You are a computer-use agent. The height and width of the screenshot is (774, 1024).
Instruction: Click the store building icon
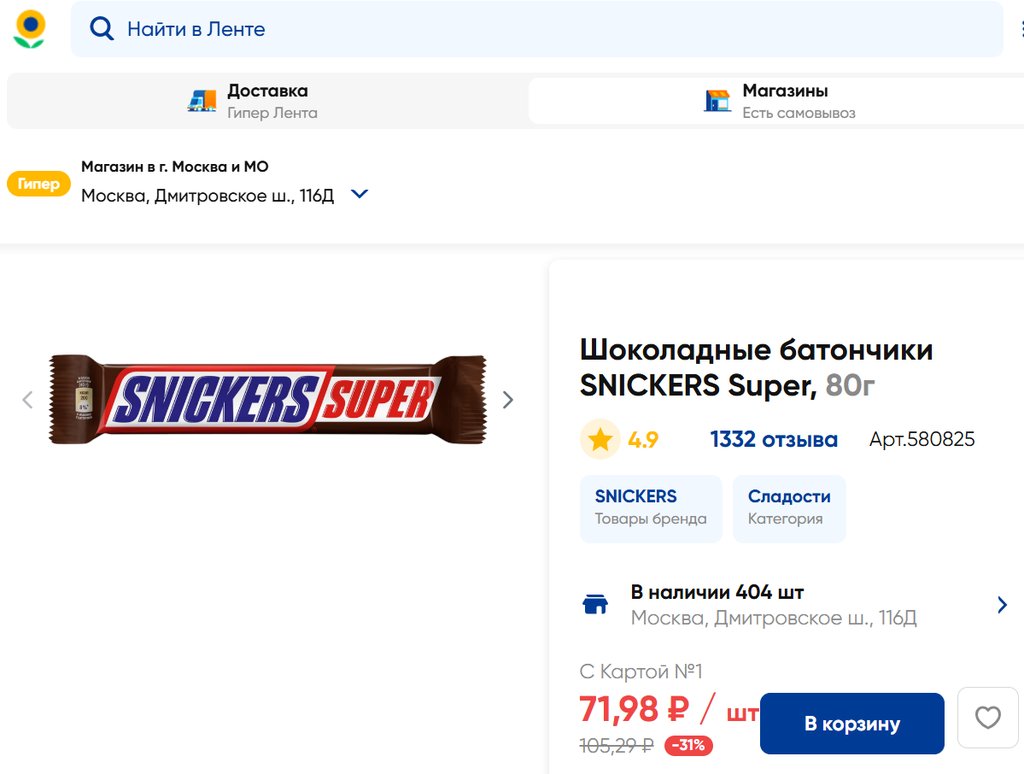(x=717, y=101)
